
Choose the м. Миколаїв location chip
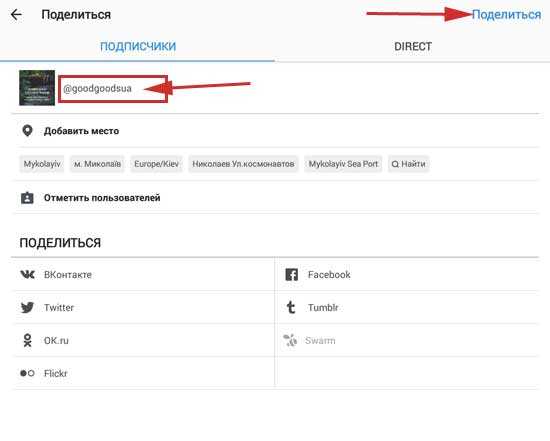click(97, 164)
